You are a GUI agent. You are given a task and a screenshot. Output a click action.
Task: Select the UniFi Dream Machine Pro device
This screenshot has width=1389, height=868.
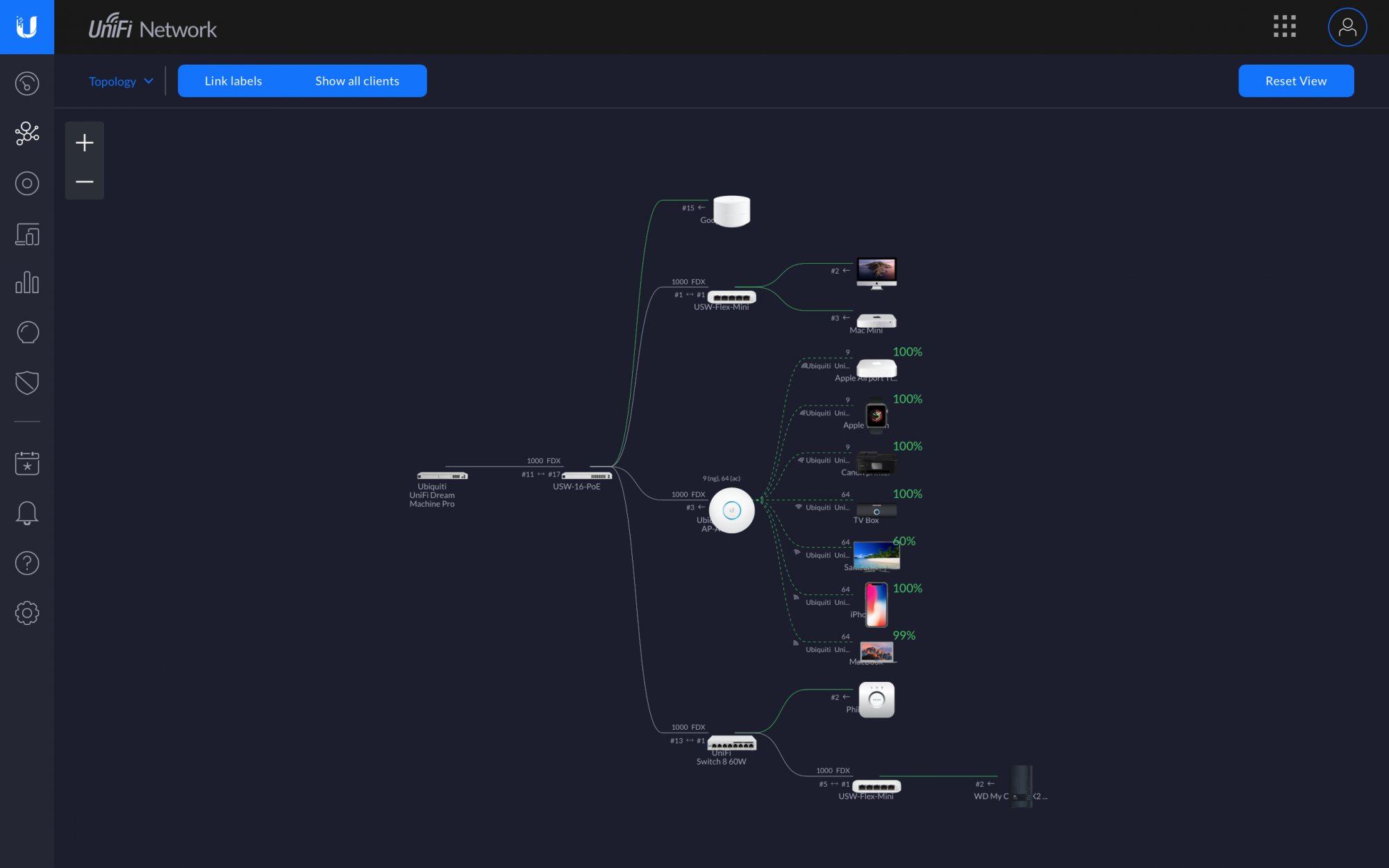tap(442, 476)
